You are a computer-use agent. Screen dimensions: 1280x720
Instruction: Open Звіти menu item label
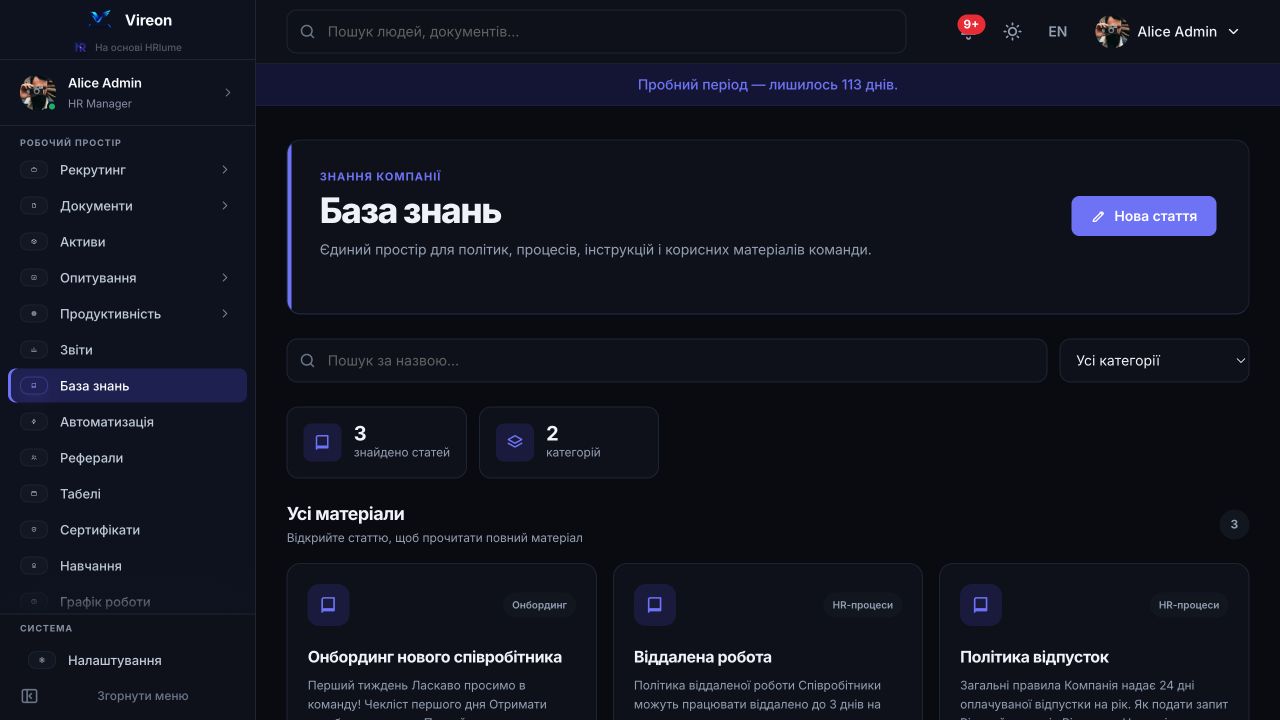(x=76, y=350)
